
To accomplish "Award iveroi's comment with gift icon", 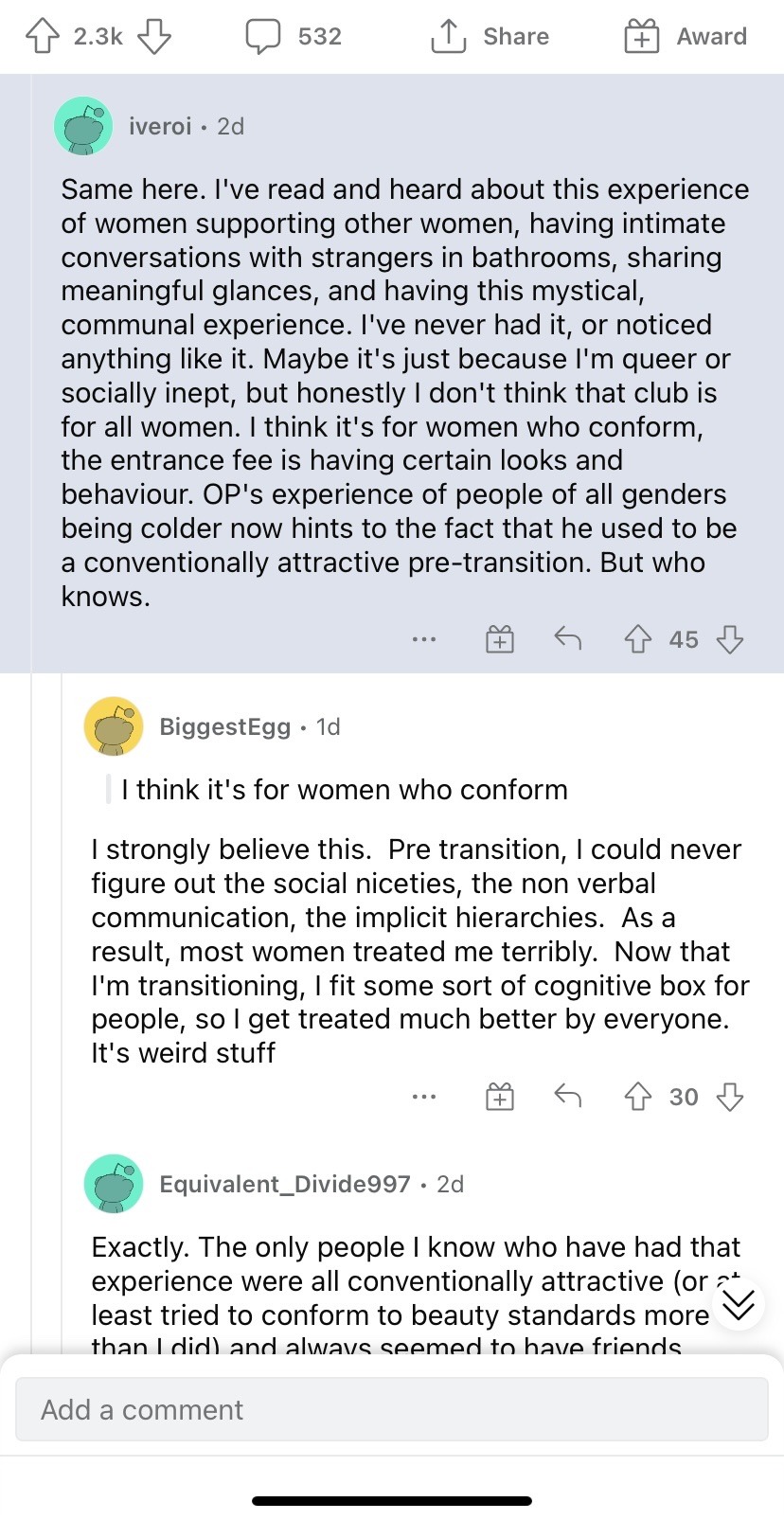I will click(x=500, y=640).
